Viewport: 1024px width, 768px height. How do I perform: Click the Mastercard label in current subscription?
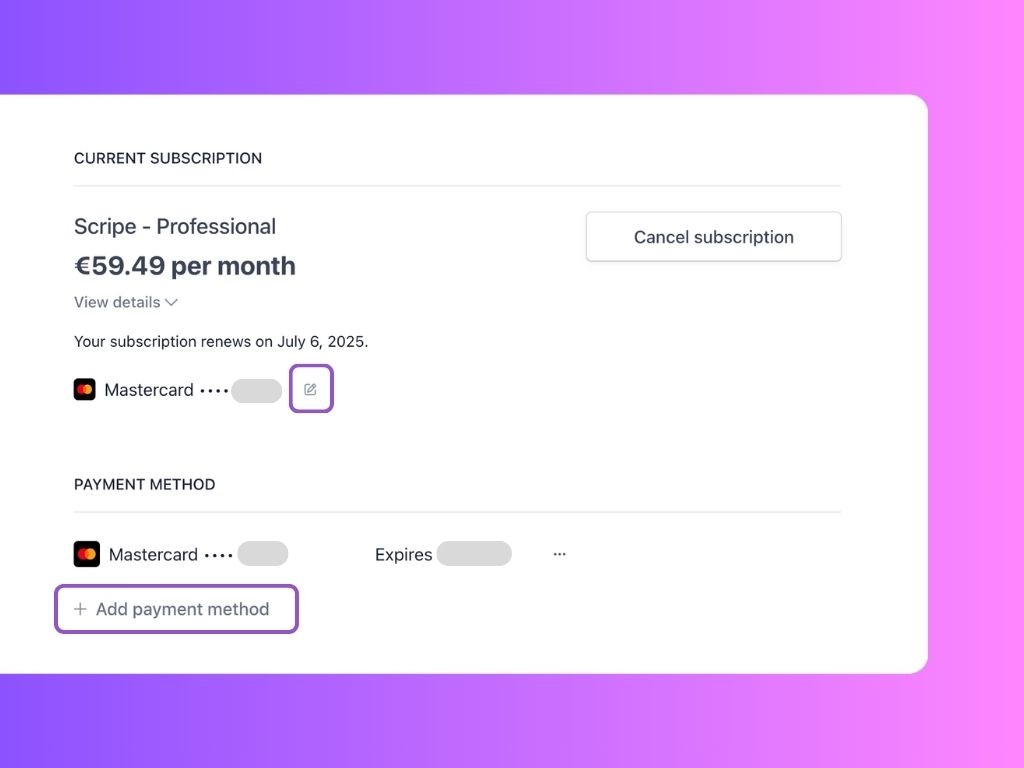pyautogui.click(x=149, y=390)
